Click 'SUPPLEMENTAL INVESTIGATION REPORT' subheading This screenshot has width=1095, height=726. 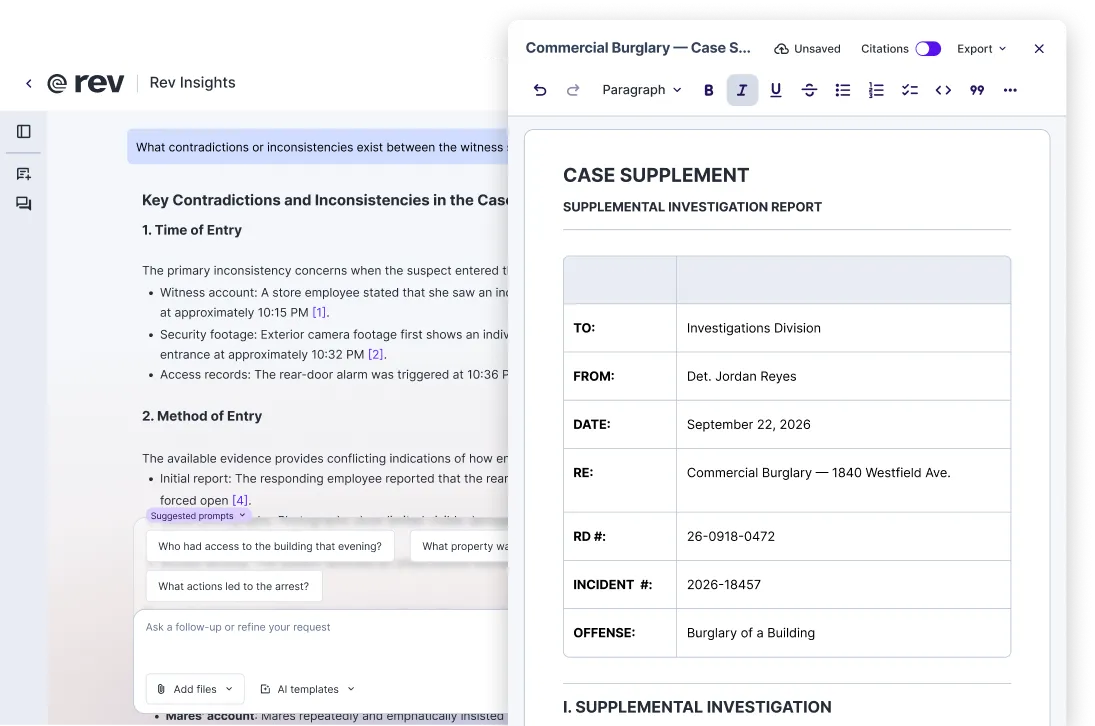click(692, 207)
